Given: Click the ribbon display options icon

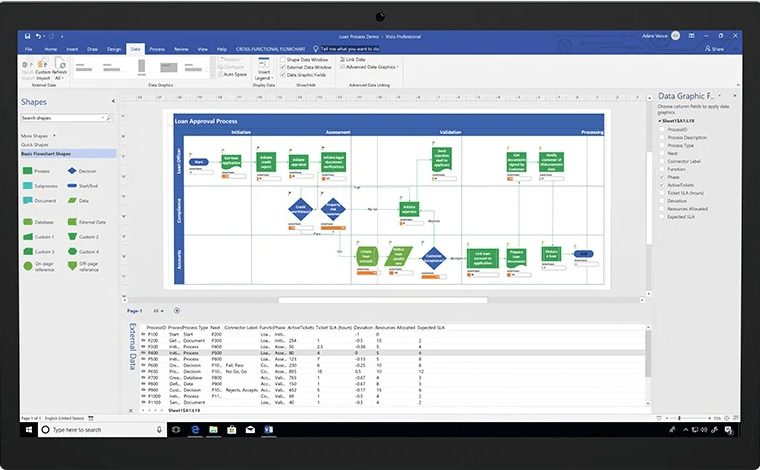Looking at the screenshot, I should click(692, 36).
